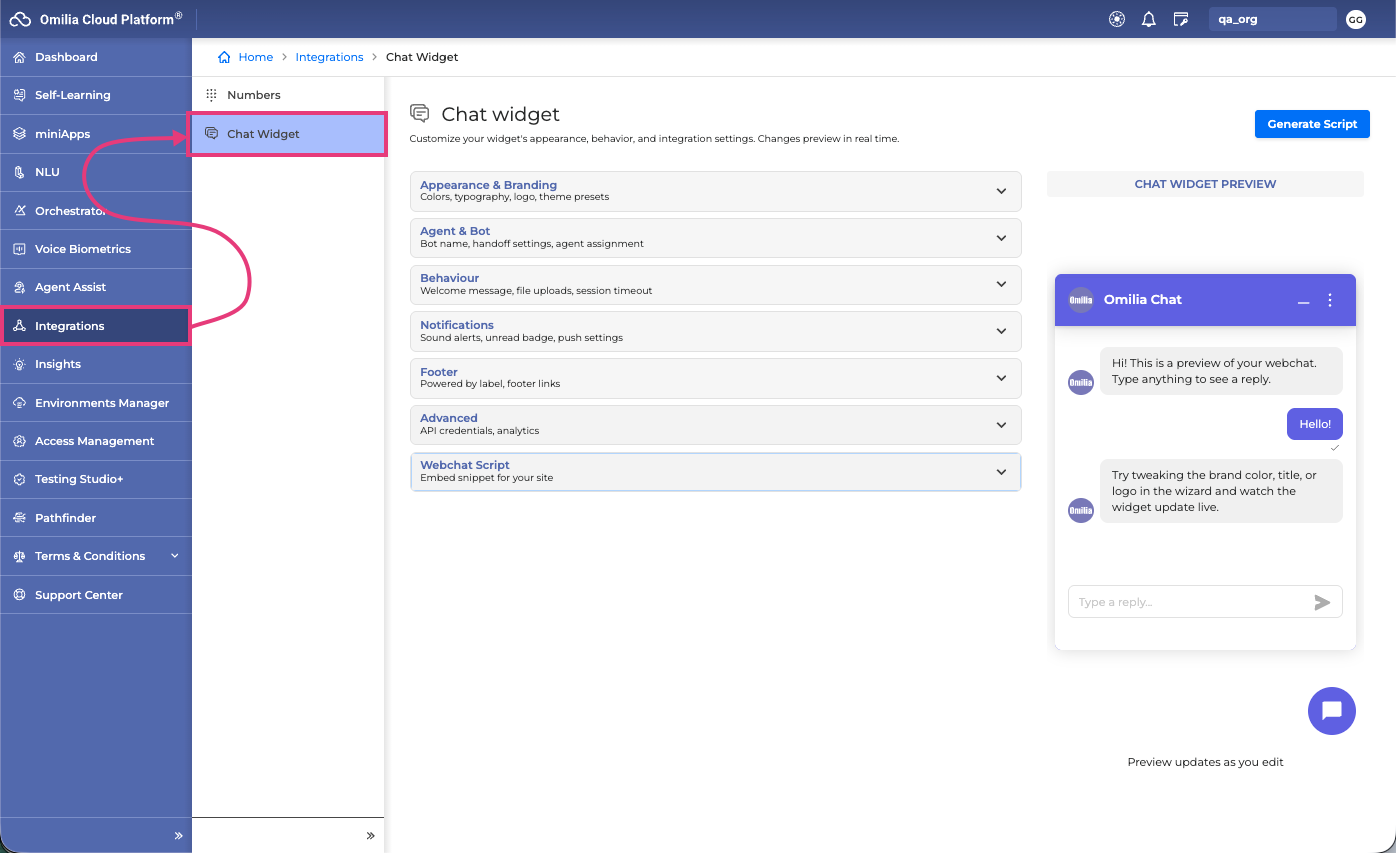Open the Support Center menu item
This screenshot has width=1396, height=853.
pyautogui.click(x=96, y=595)
